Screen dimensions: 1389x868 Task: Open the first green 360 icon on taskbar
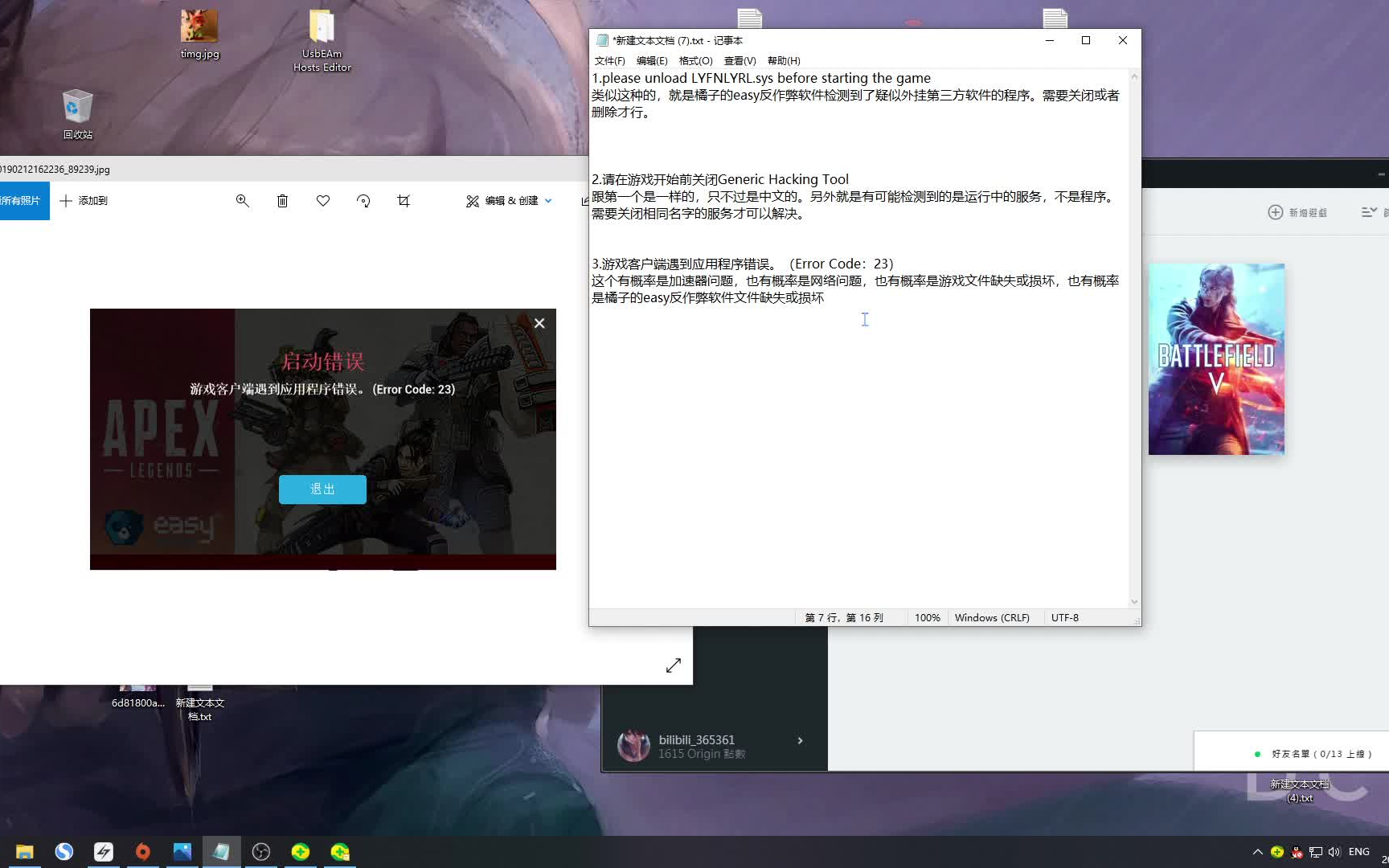(x=301, y=852)
